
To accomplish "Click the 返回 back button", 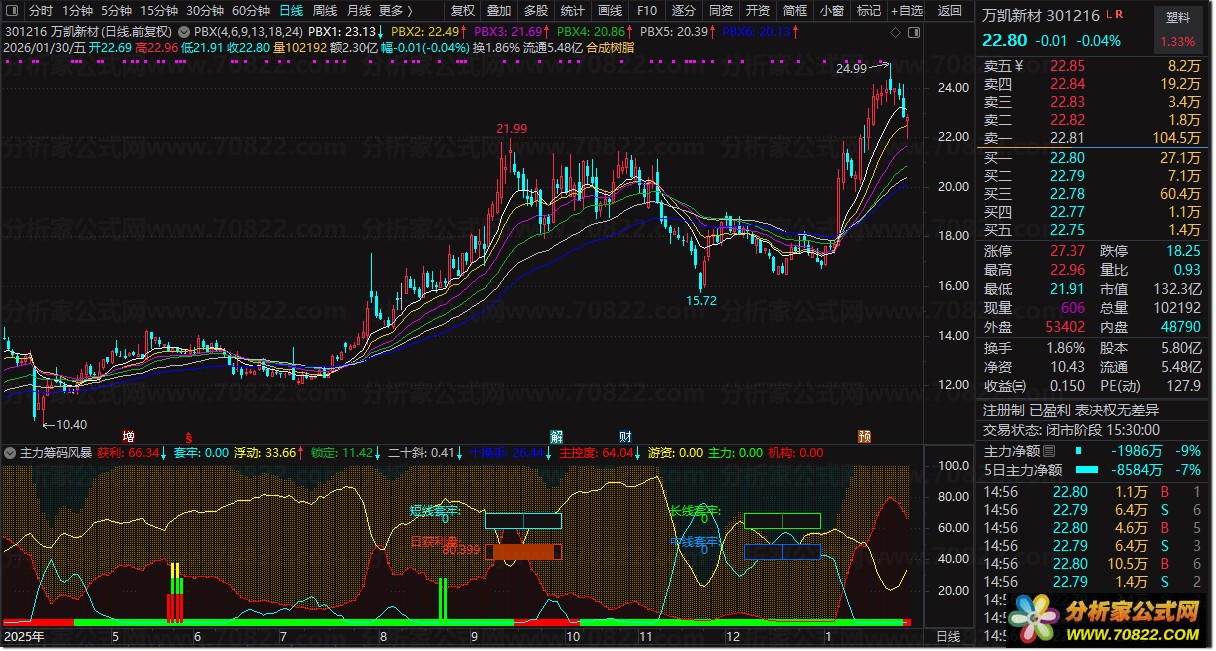I will (949, 11).
